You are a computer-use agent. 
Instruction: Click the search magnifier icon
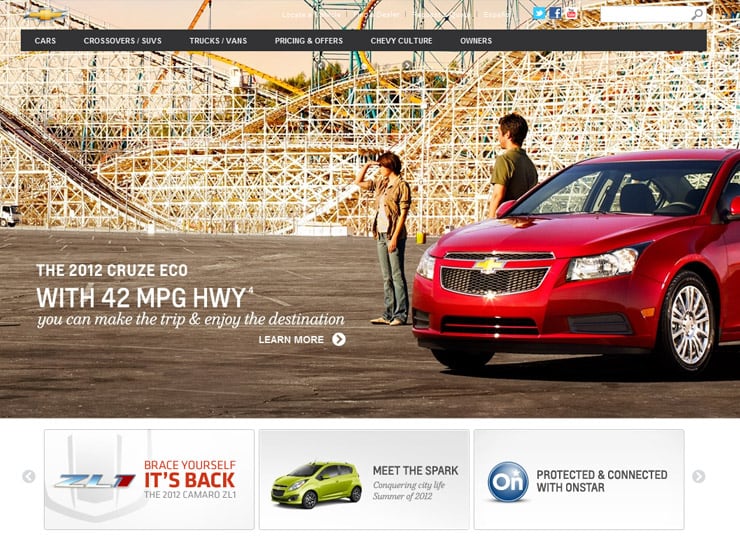[x=697, y=14]
